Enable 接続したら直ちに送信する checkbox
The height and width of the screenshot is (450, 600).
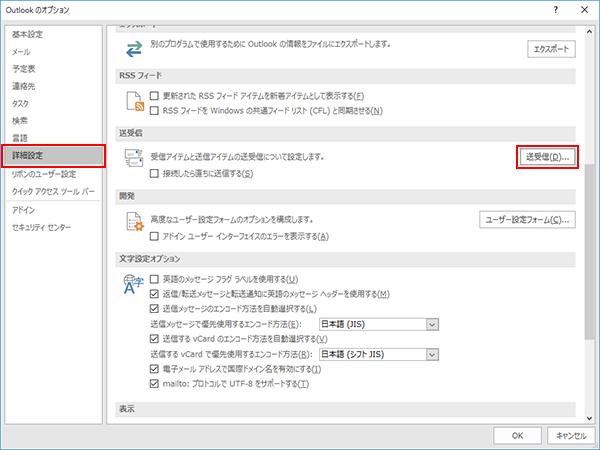154,173
